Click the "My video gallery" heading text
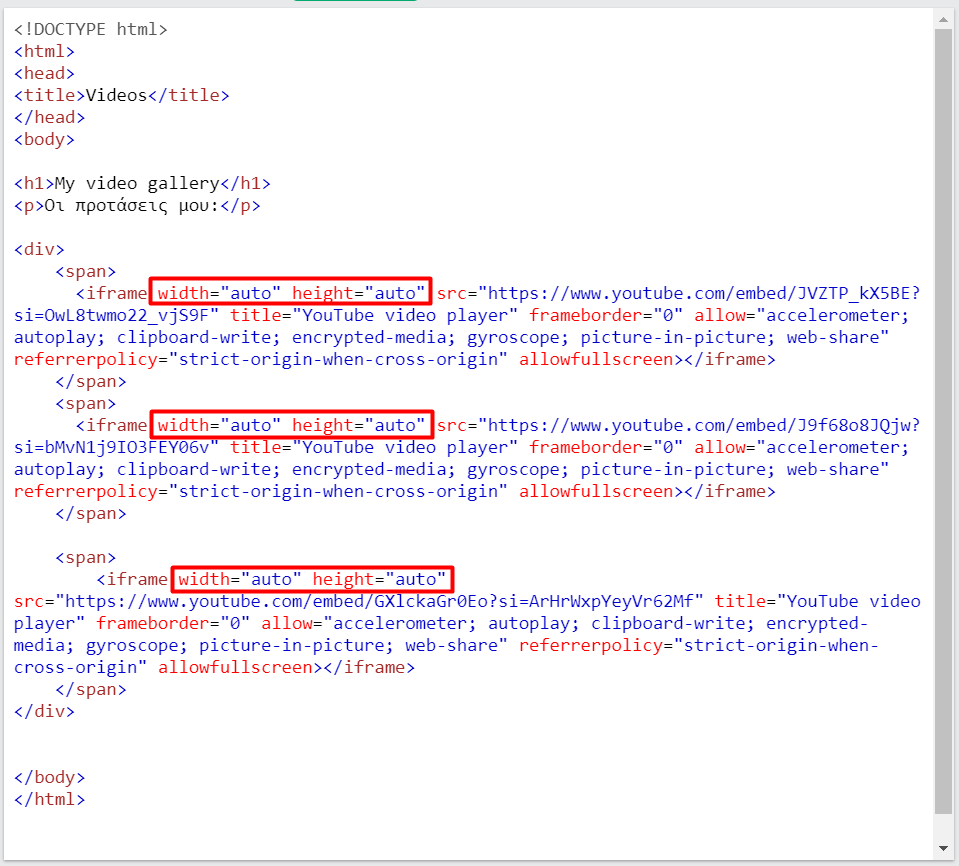 pyautogui.click(x=137, y=183)
